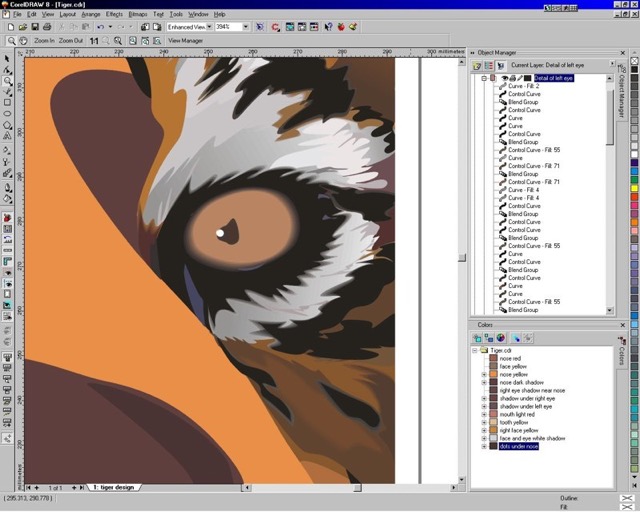Viewport: 640px width, 512px height.
Task: Toggle eye visibility of Detail of left eye layer
Action: (505, 78)
